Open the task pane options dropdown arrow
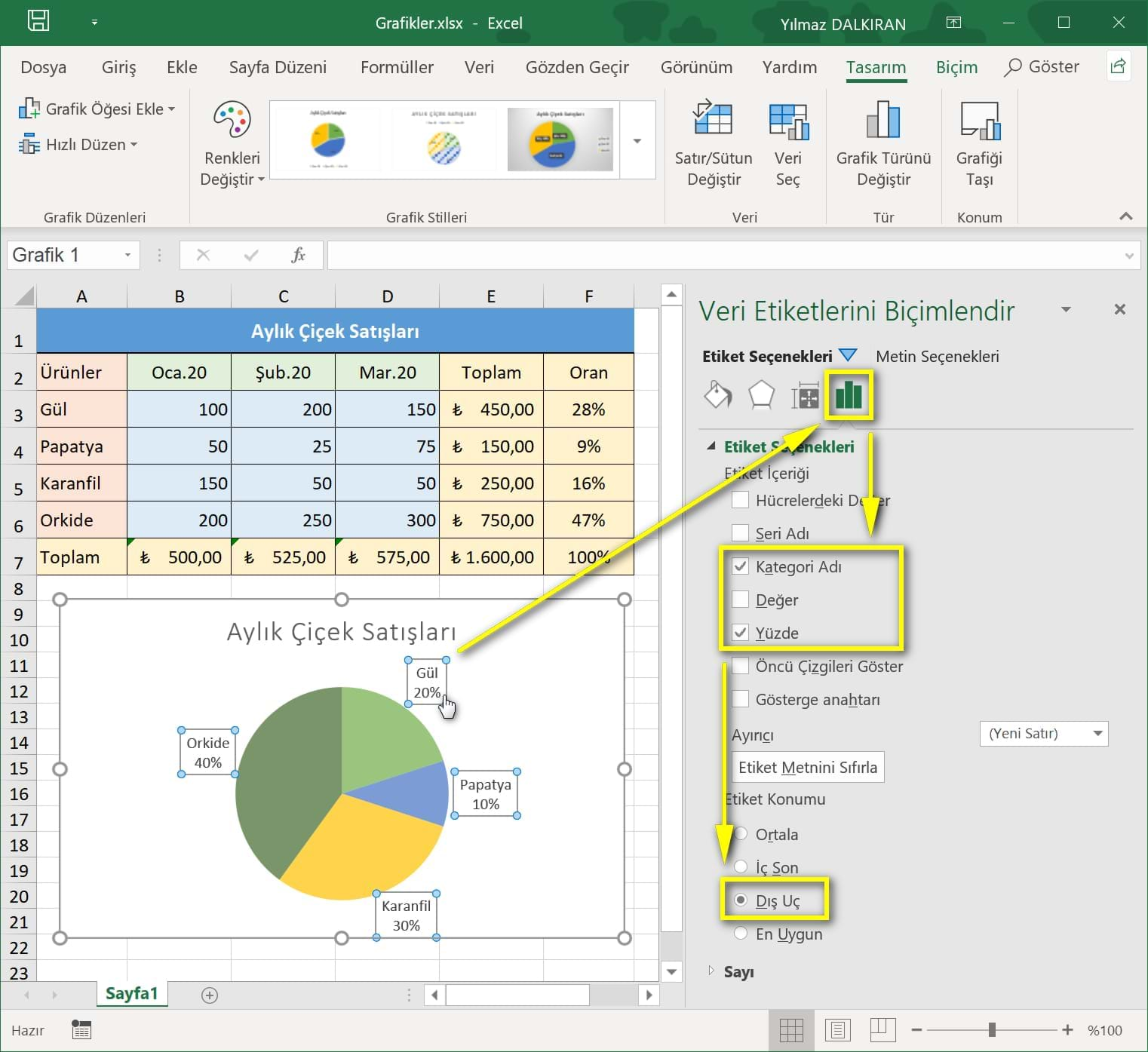Viewport: 1148px width, 1052px height. tap(1065, 309)
